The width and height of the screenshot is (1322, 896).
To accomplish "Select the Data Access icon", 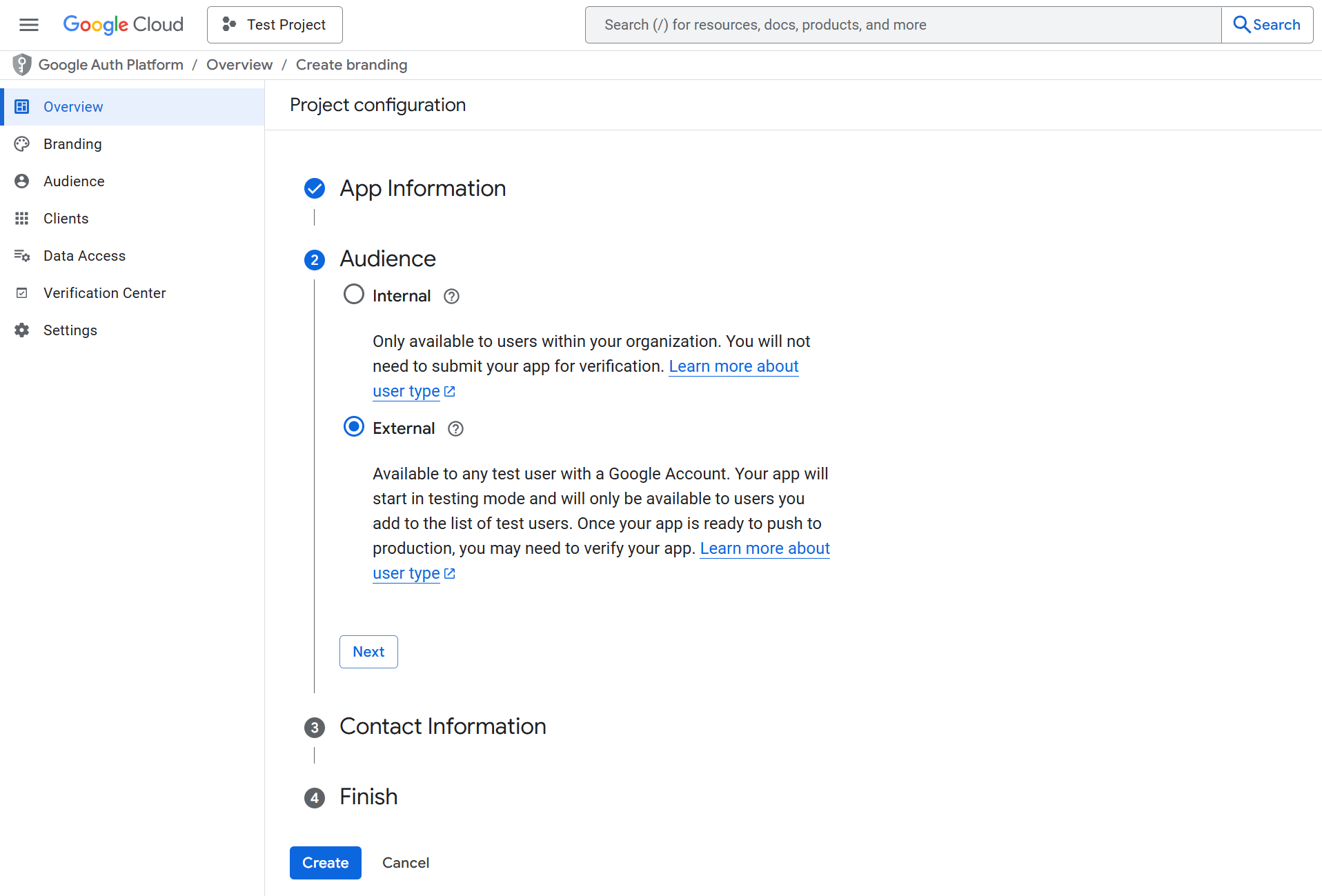I will pos(21,255).
